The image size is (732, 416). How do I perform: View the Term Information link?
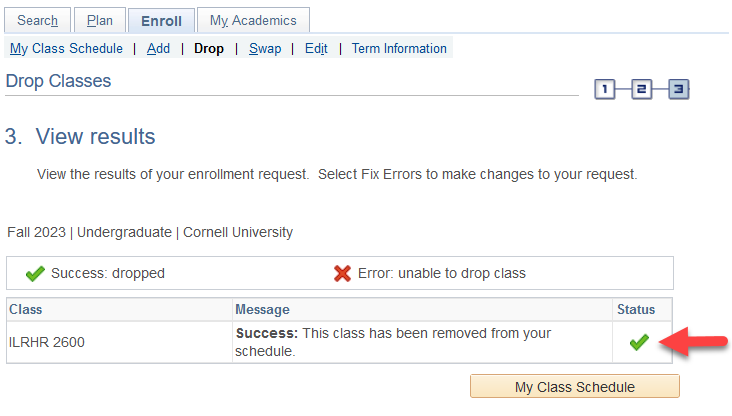pos(399,48)
